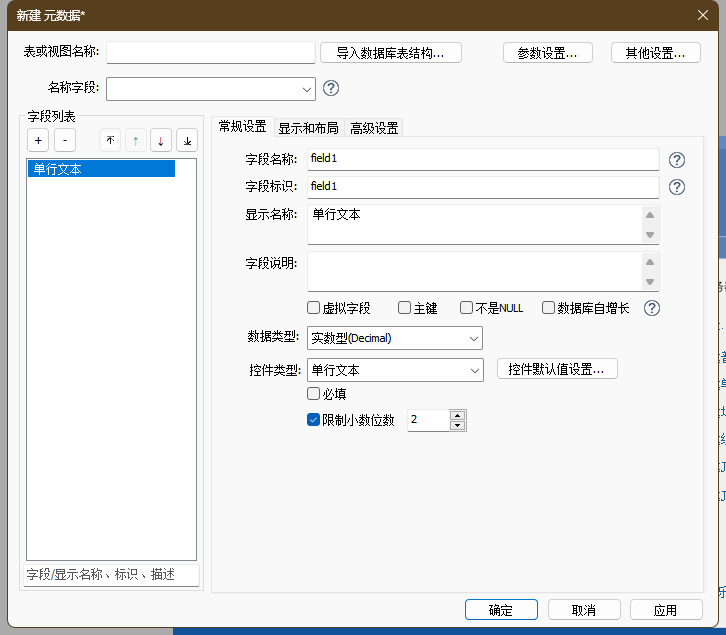The width and height of the screenshot is (726, 635).
Task: Switch to the 显示和布局 tab
Action: point(308,128)
